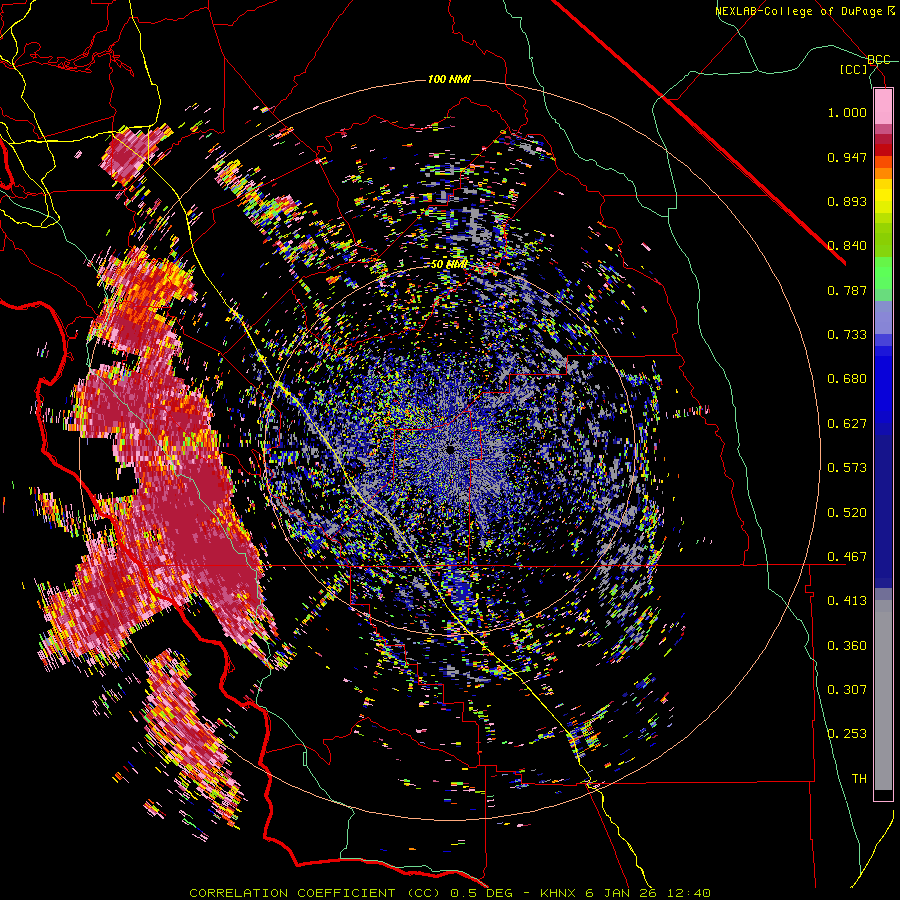This screenshot has width=900, height=900.
Task: Select the 0.787 scale value
Action: pyautogui.click(x=847, y=290)
